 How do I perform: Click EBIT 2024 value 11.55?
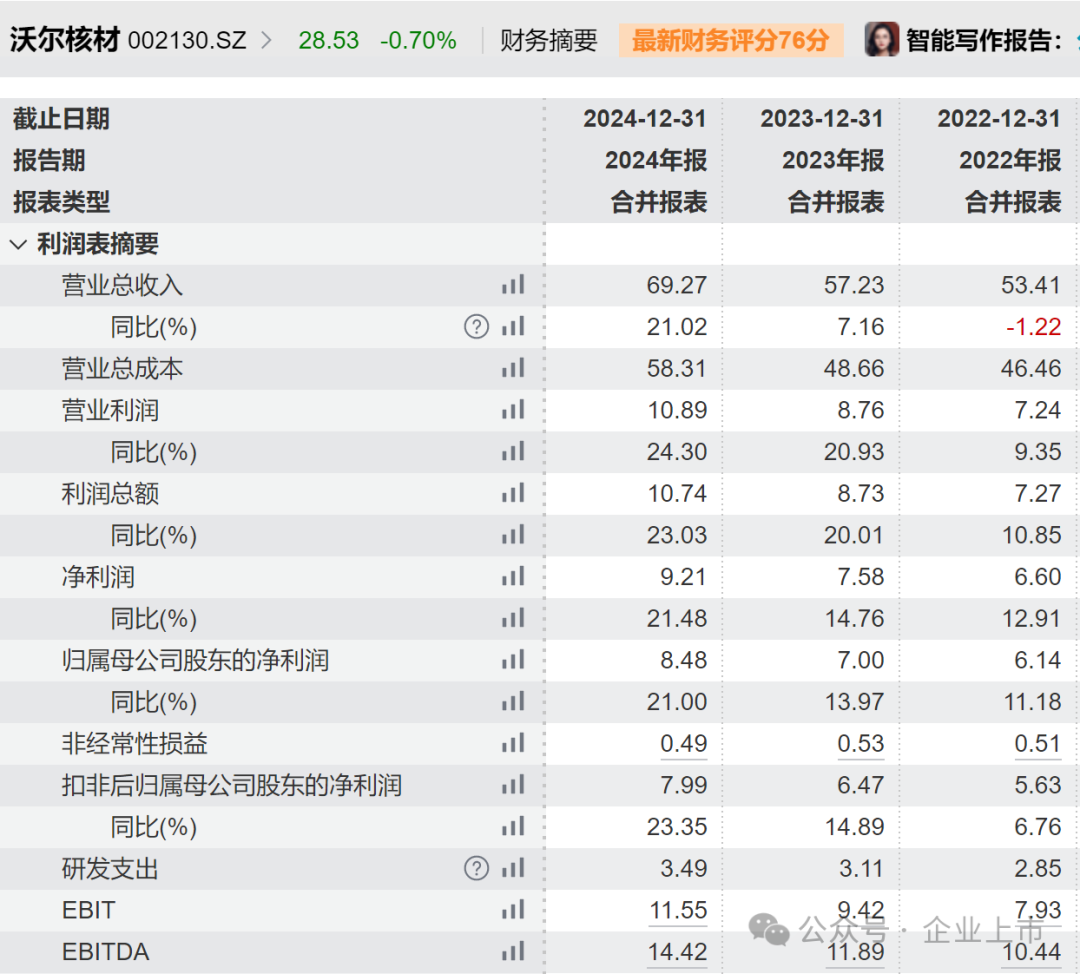[678, 911]
